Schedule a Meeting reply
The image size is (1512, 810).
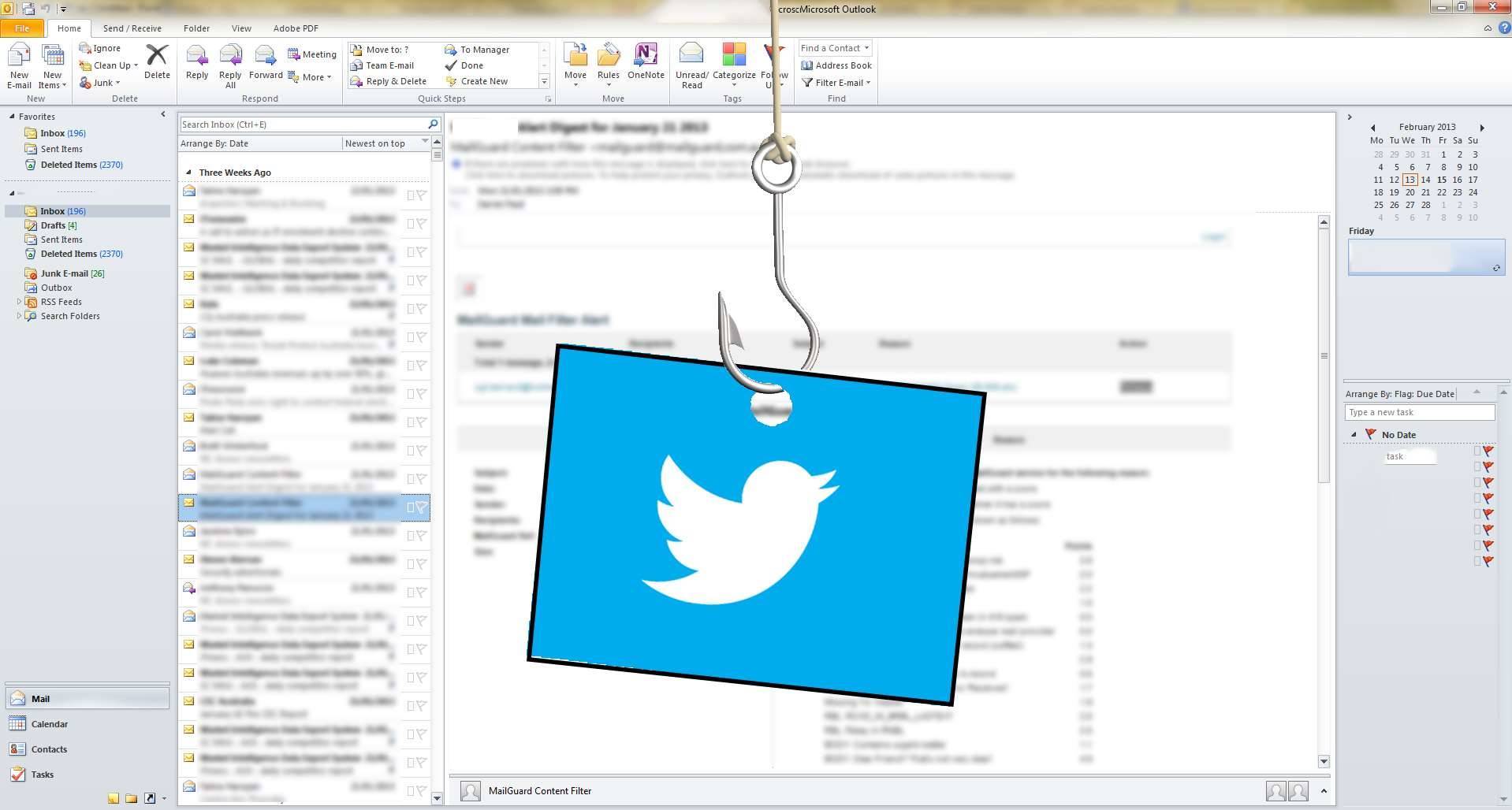pyautogui.click(x=311, y=54)
